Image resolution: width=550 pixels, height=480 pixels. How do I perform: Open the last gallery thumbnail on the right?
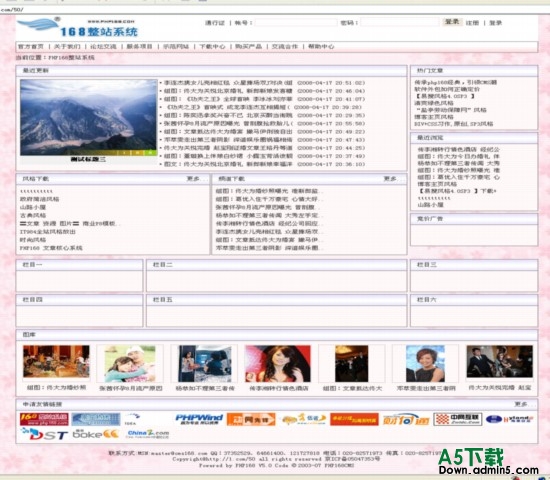click(x=499, y=362)
